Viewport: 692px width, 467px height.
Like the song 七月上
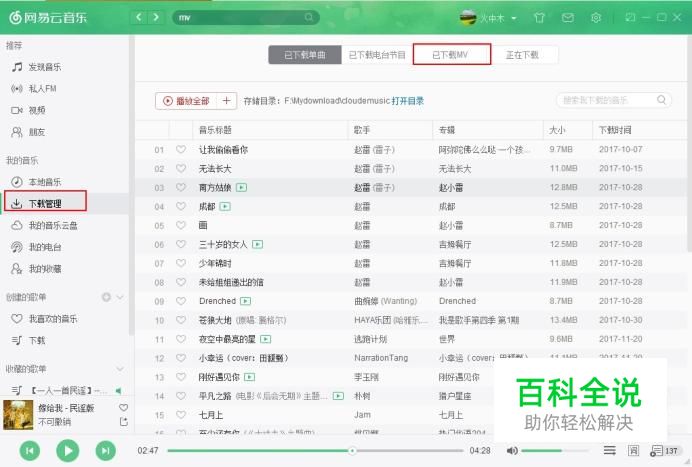[181, 415]
